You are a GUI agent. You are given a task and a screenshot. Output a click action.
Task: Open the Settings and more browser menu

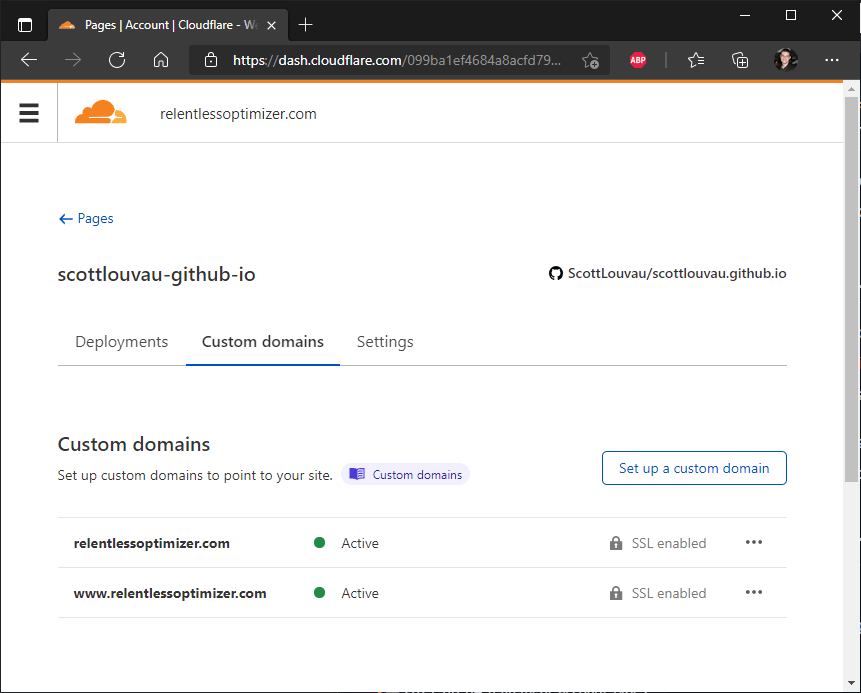(x=832, y=60)
